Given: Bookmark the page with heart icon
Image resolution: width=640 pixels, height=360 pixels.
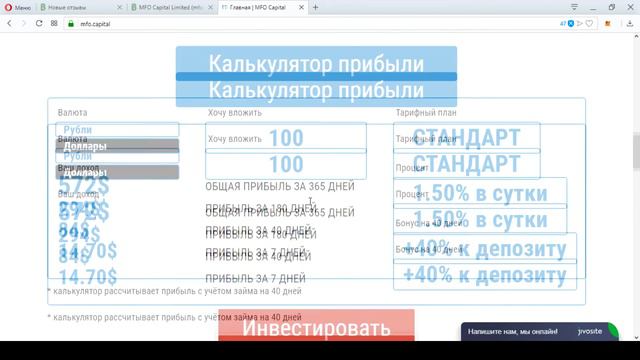Looking at the screenshot, I should [589, 24].
